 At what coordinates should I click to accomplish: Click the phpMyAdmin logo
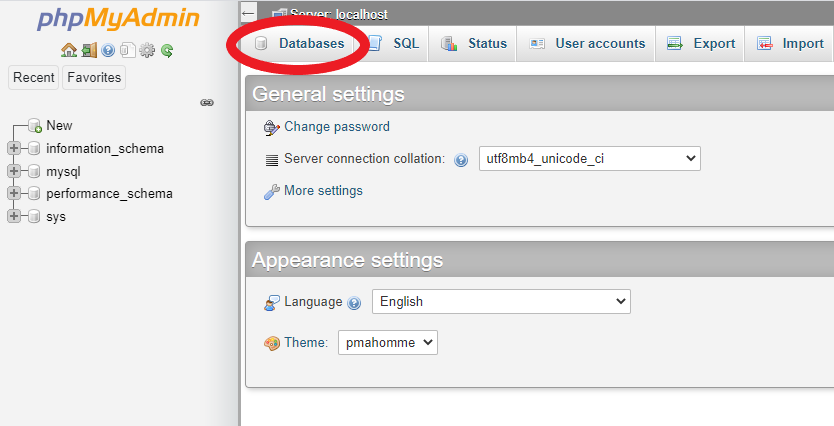click(118, 19)
